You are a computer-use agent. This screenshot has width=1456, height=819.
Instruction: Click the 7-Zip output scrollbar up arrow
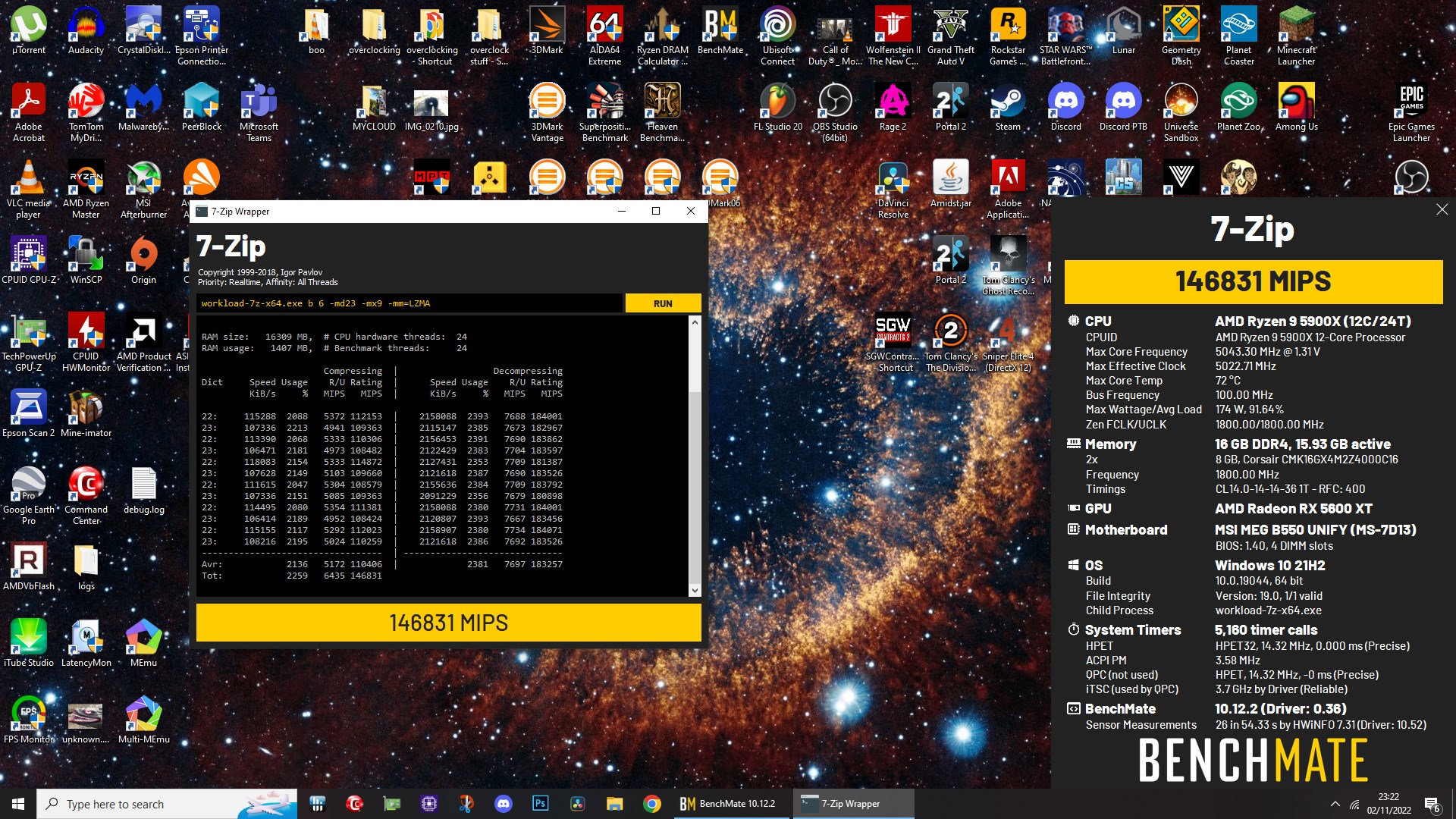(x=694, y=322)
